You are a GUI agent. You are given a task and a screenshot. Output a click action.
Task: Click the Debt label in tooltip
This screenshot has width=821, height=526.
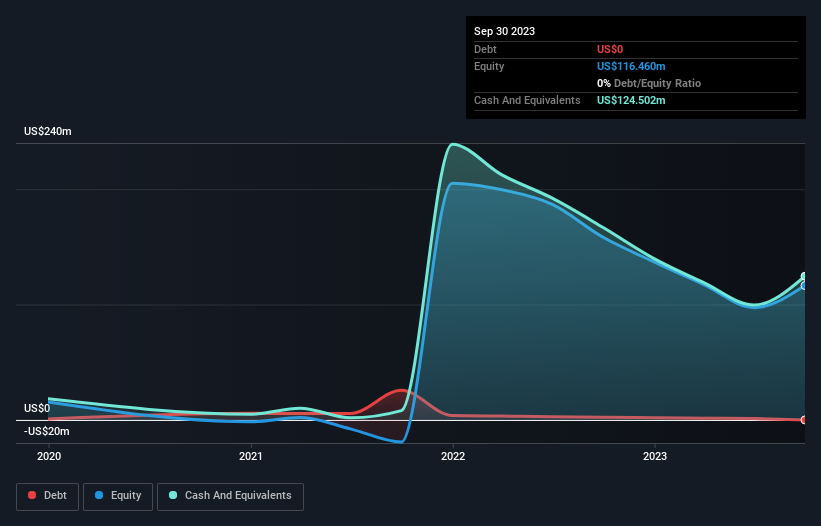(485, 49)
